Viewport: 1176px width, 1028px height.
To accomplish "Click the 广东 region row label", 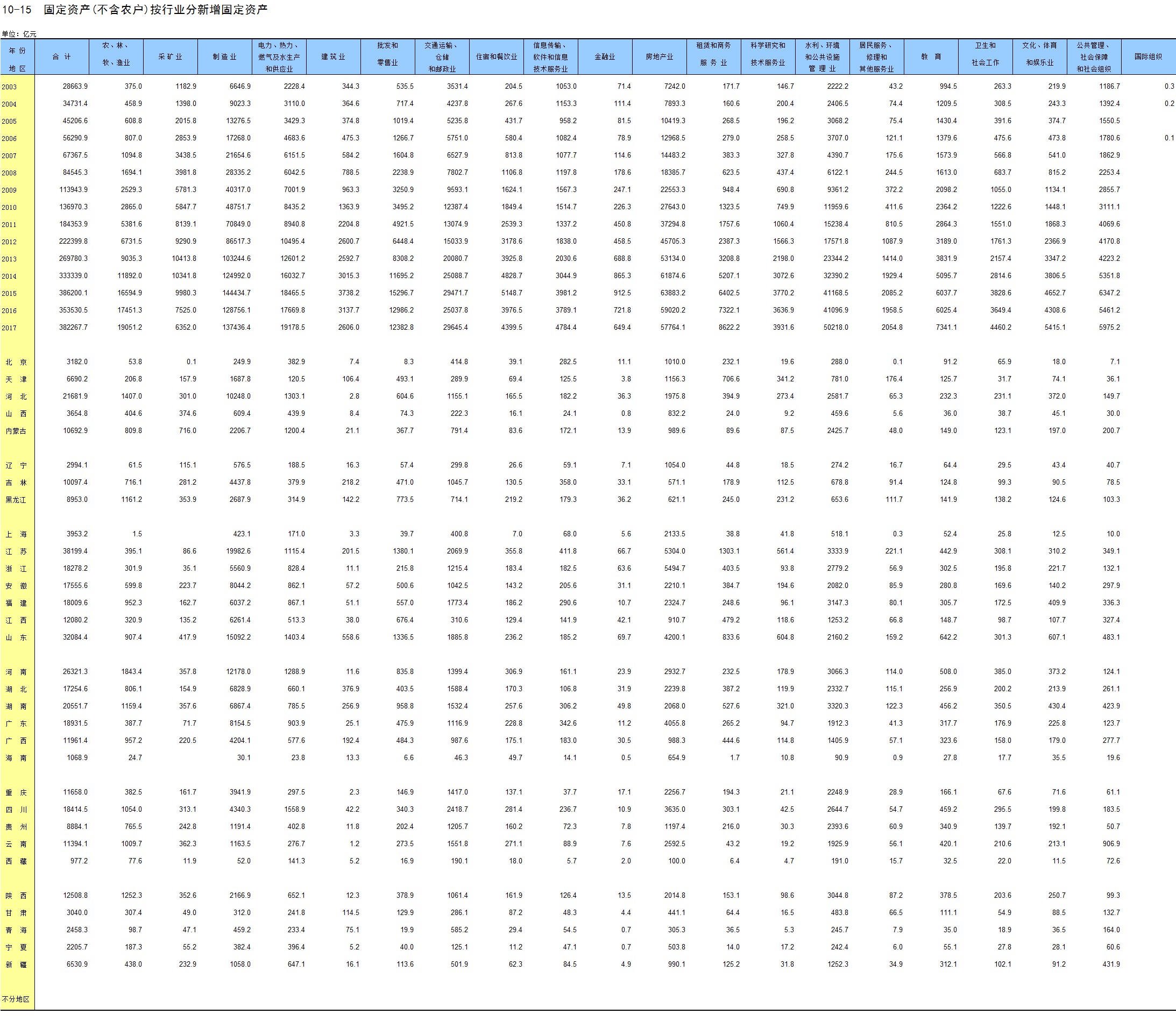I will tap(16, 724).
